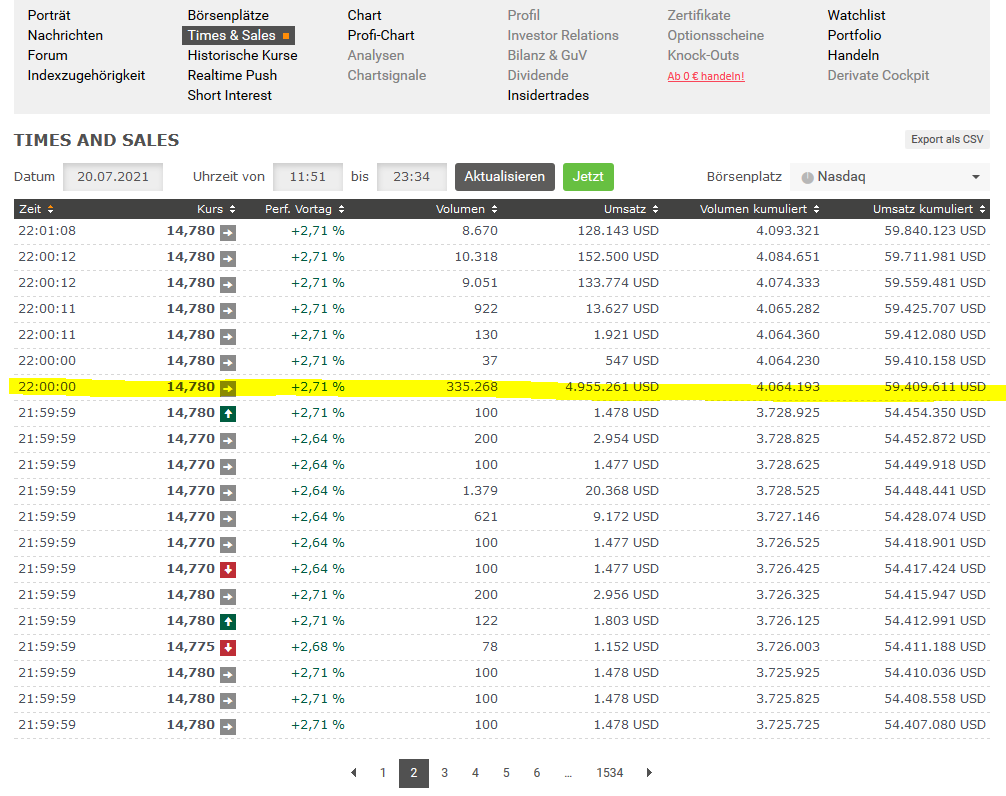
Task: Open the Forum link
Action: click(47, 55)
